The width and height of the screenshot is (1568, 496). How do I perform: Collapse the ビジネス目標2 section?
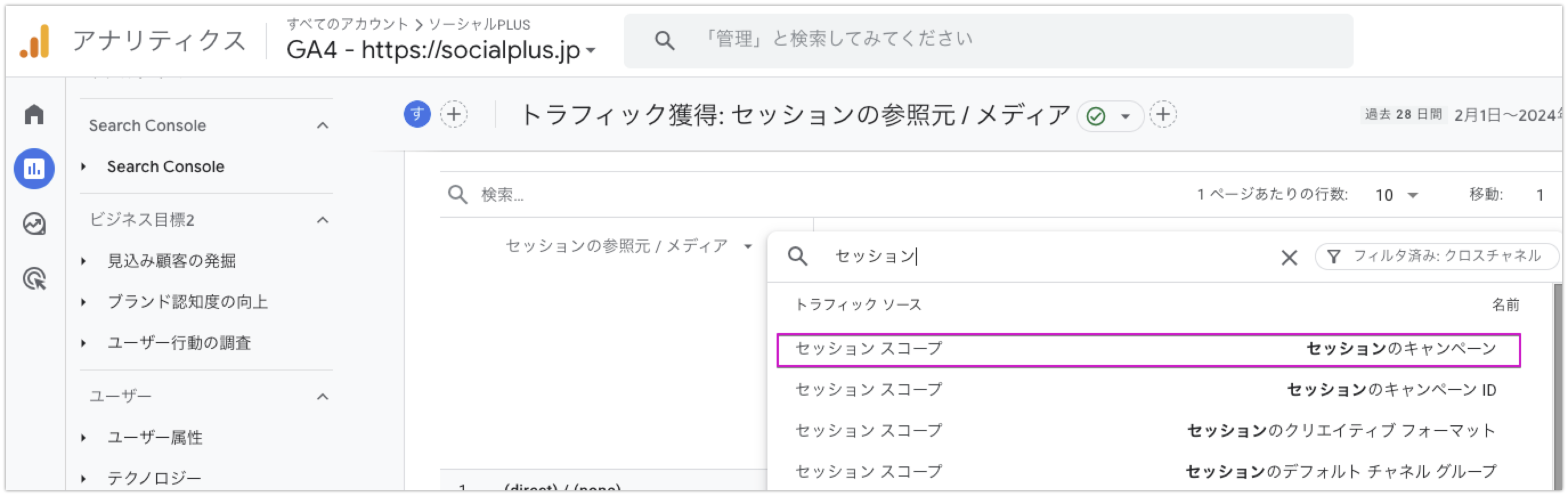(x=323, y=219)
